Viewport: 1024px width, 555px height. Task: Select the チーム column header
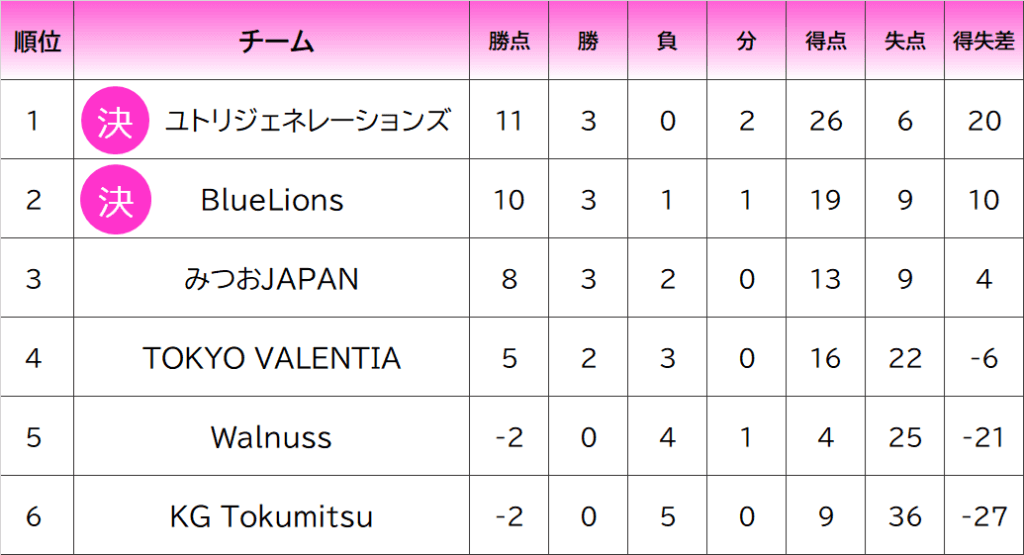276,41
